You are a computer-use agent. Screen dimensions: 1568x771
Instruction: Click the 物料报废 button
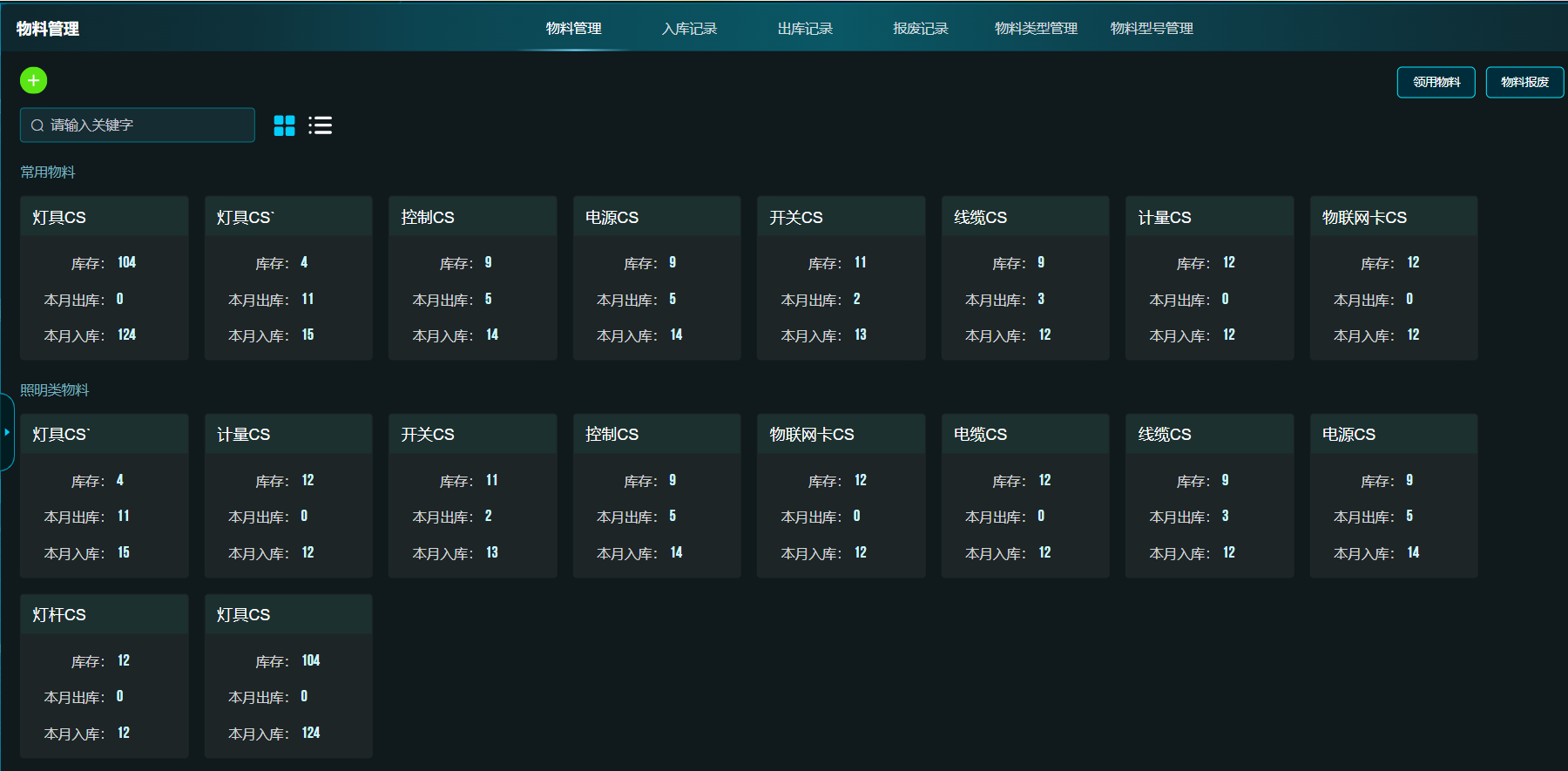pos(1524,82)
